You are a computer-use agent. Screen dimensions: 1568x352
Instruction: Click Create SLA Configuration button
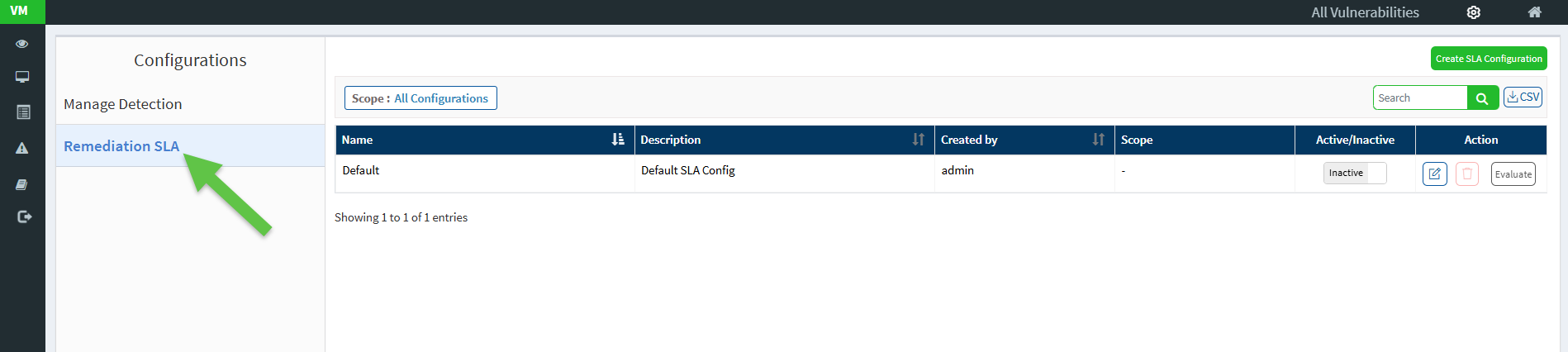click(1488, 59)
